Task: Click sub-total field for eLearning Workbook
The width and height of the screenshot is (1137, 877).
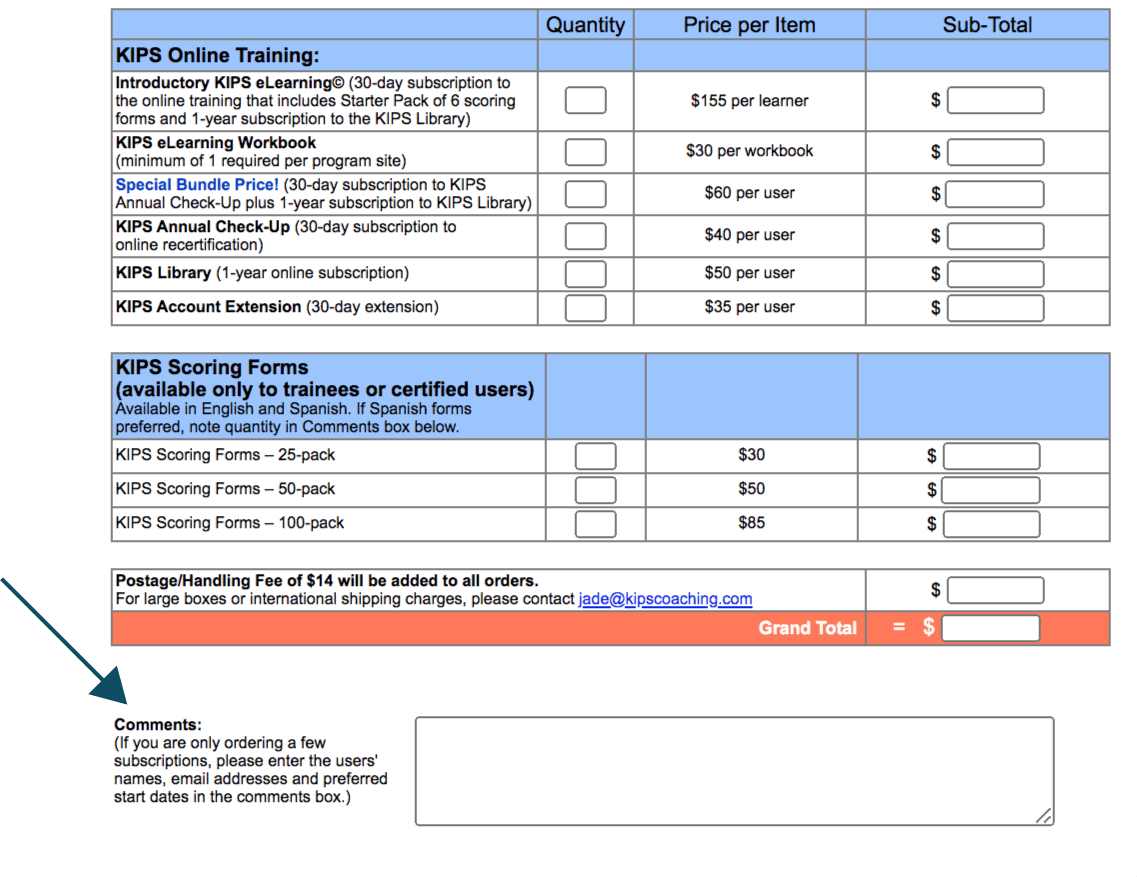Action: [996, 152]
